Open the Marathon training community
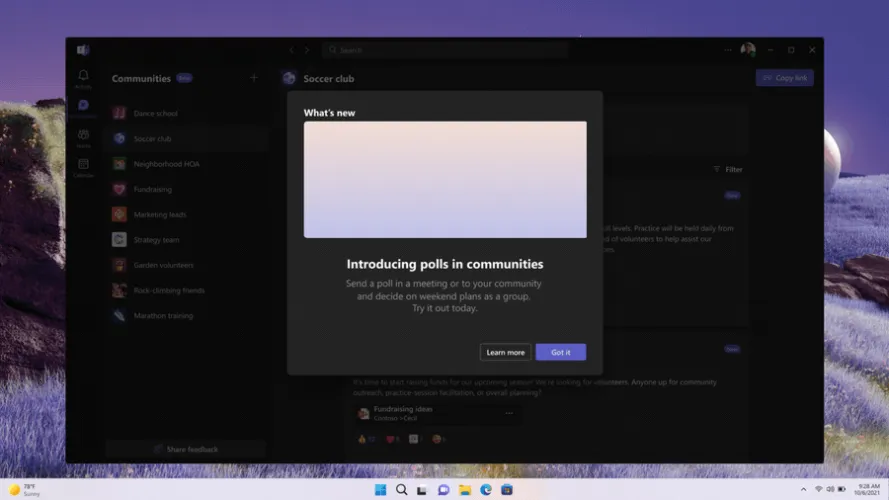Image resolution: width=889 pixels, height=500 pixels. coord(165,316)
